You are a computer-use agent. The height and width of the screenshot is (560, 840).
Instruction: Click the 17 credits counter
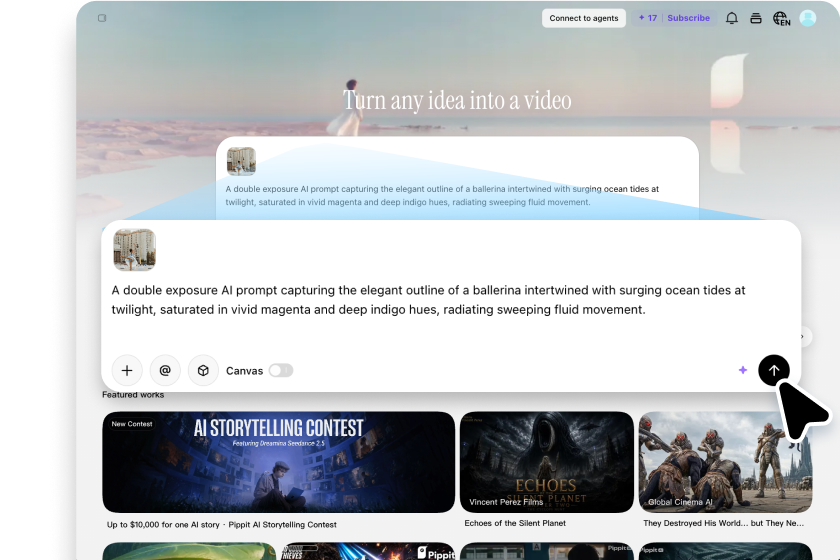(648, 18)
